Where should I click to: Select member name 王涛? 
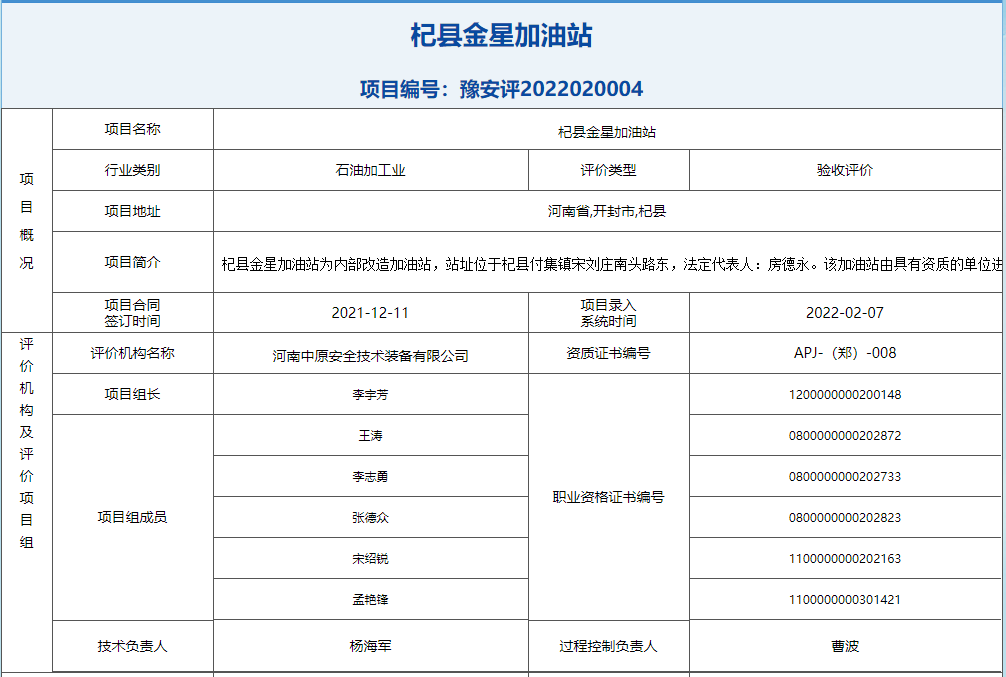(x=370, y=436)
